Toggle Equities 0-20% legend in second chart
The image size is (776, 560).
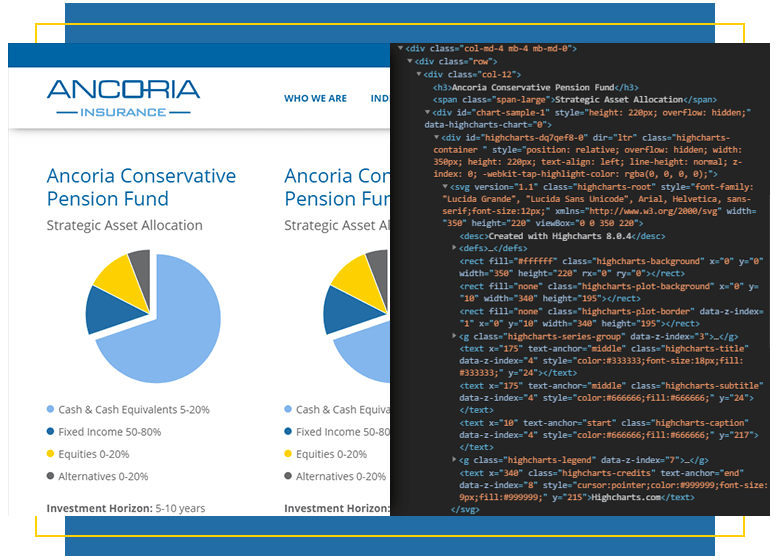[x=326, y=454]
